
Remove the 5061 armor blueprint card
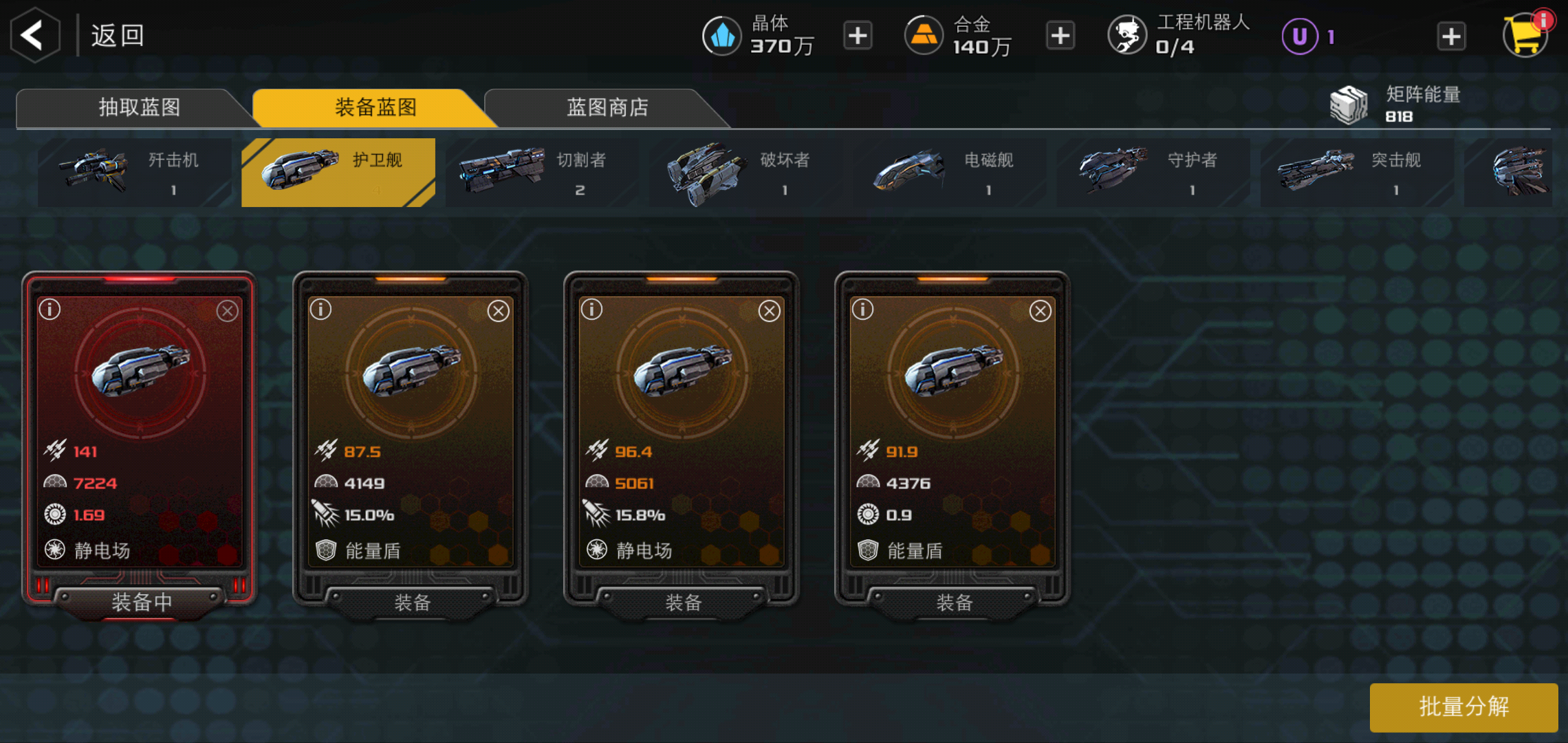tap(769, 311)
